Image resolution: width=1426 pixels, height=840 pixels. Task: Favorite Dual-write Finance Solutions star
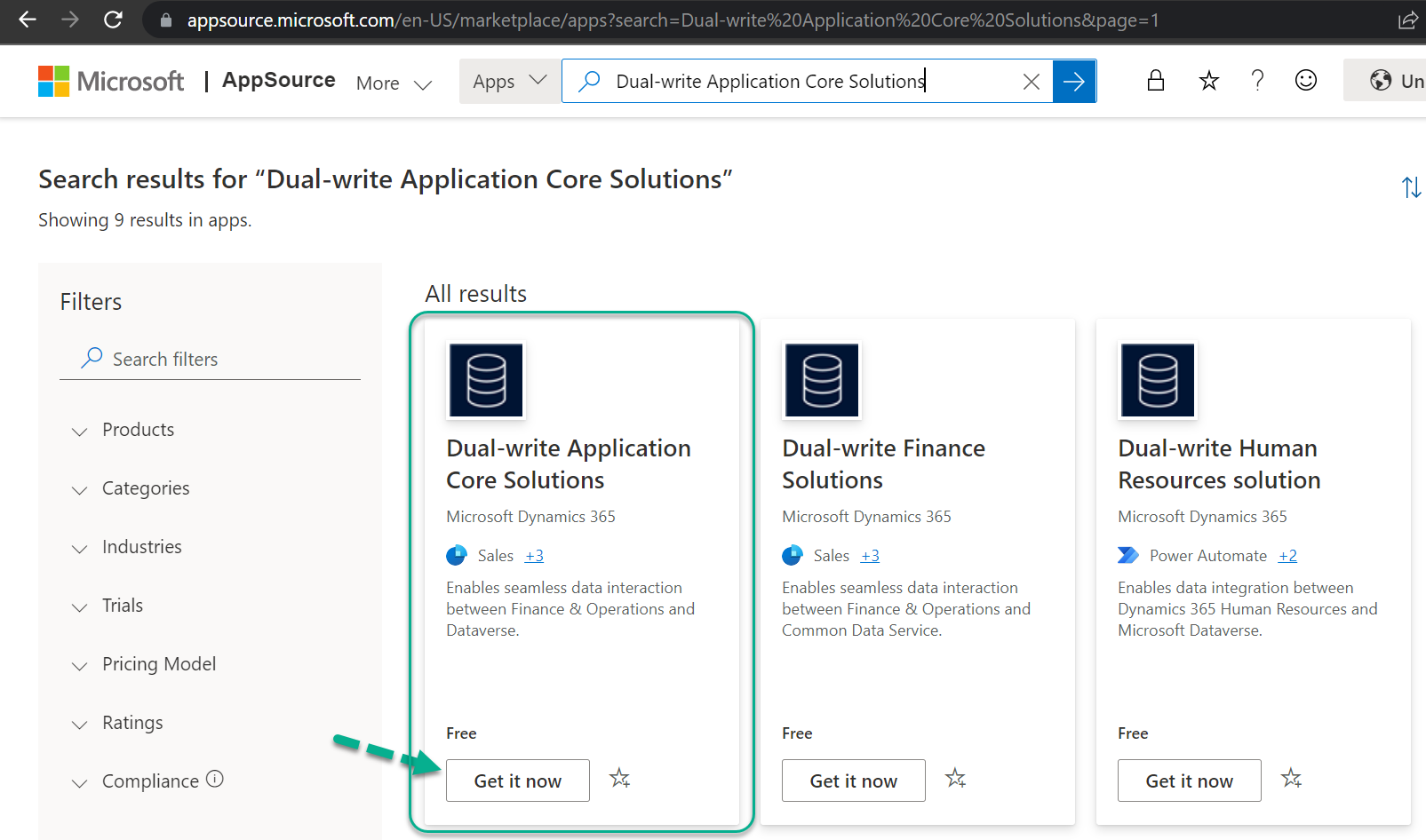point(955,779)
